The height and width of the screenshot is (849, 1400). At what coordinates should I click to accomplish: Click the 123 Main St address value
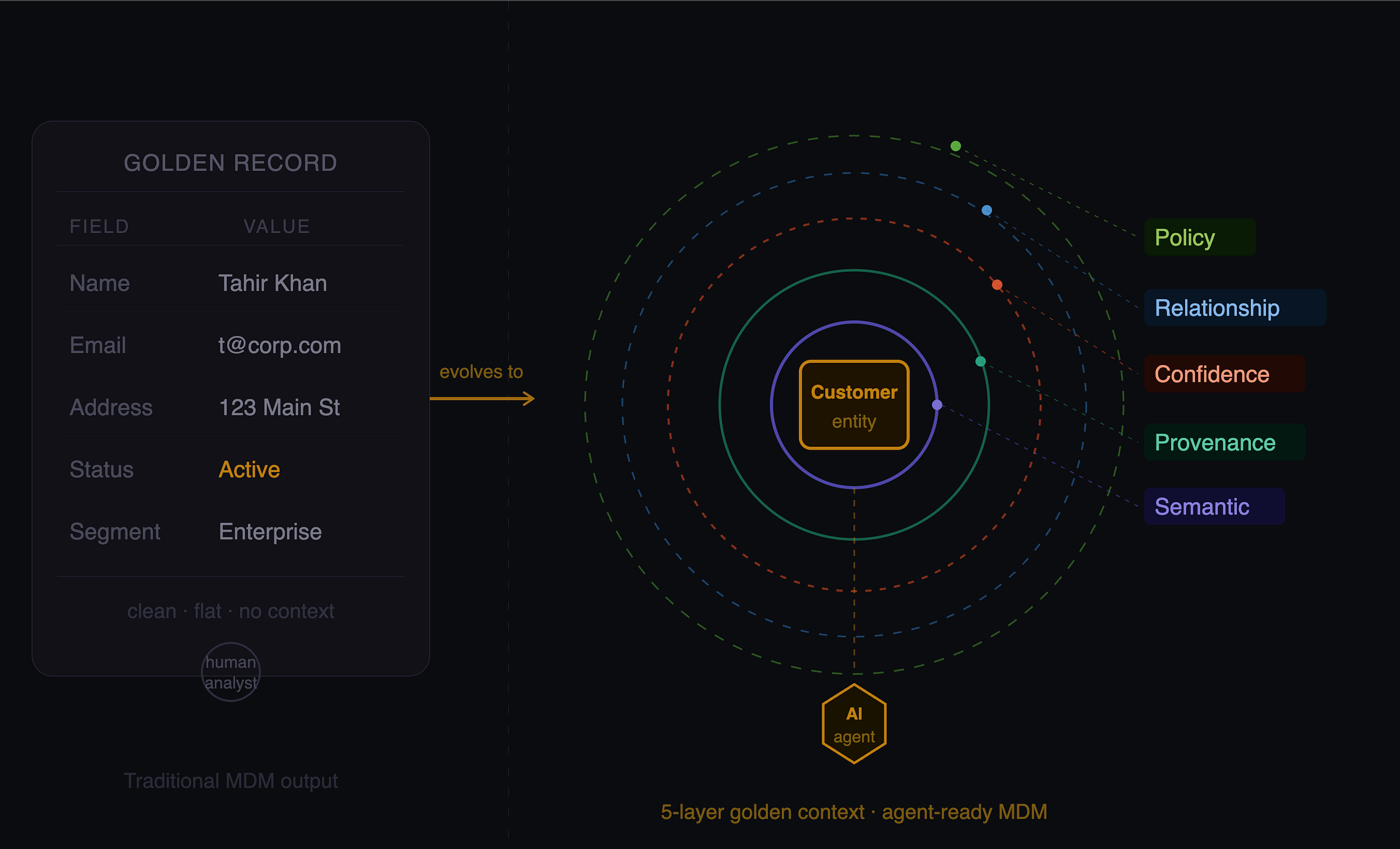point(279,407)
